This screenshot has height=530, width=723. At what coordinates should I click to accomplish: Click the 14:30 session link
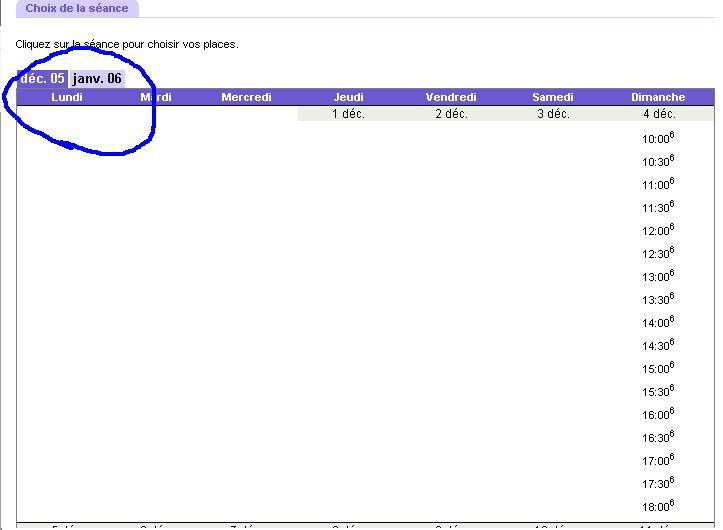pos(657,346)
